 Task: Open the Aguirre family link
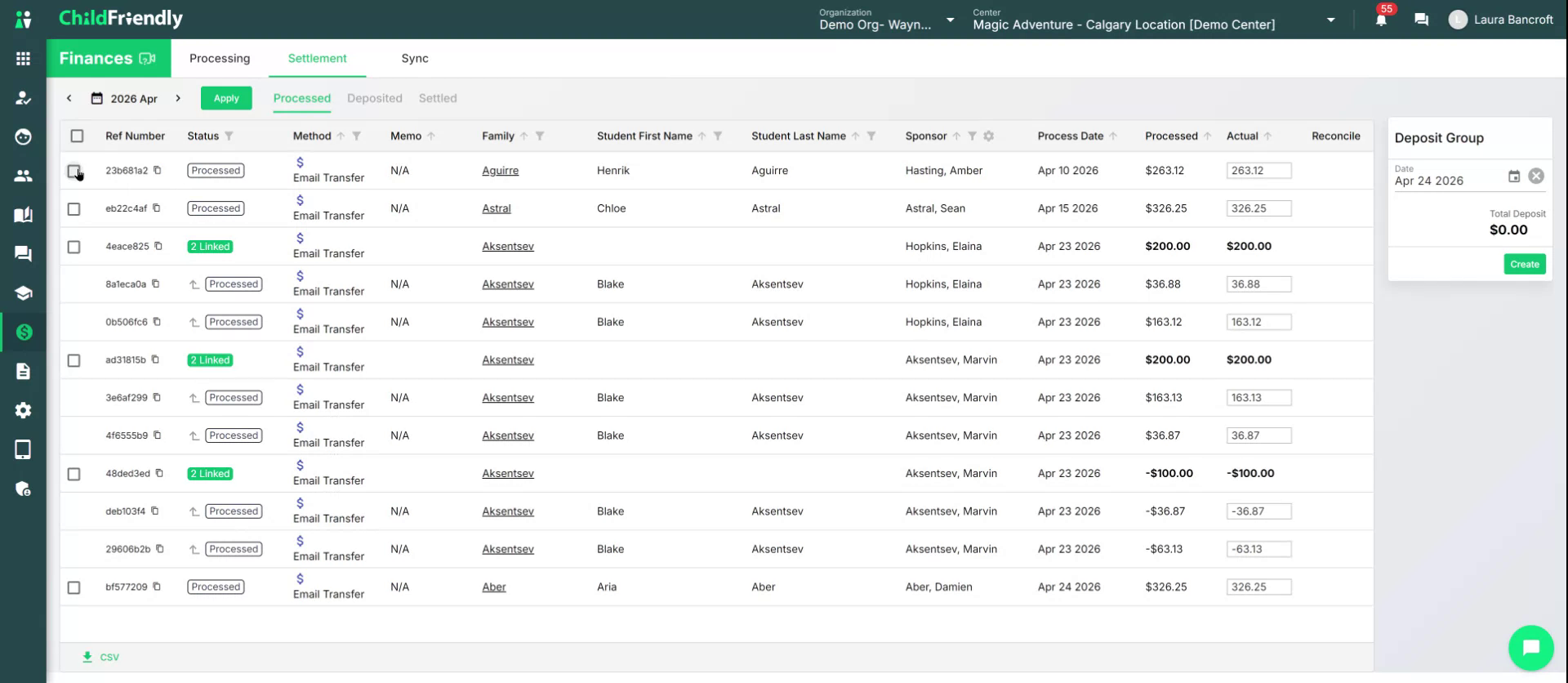pyautogui.click(x=501, y=171)
